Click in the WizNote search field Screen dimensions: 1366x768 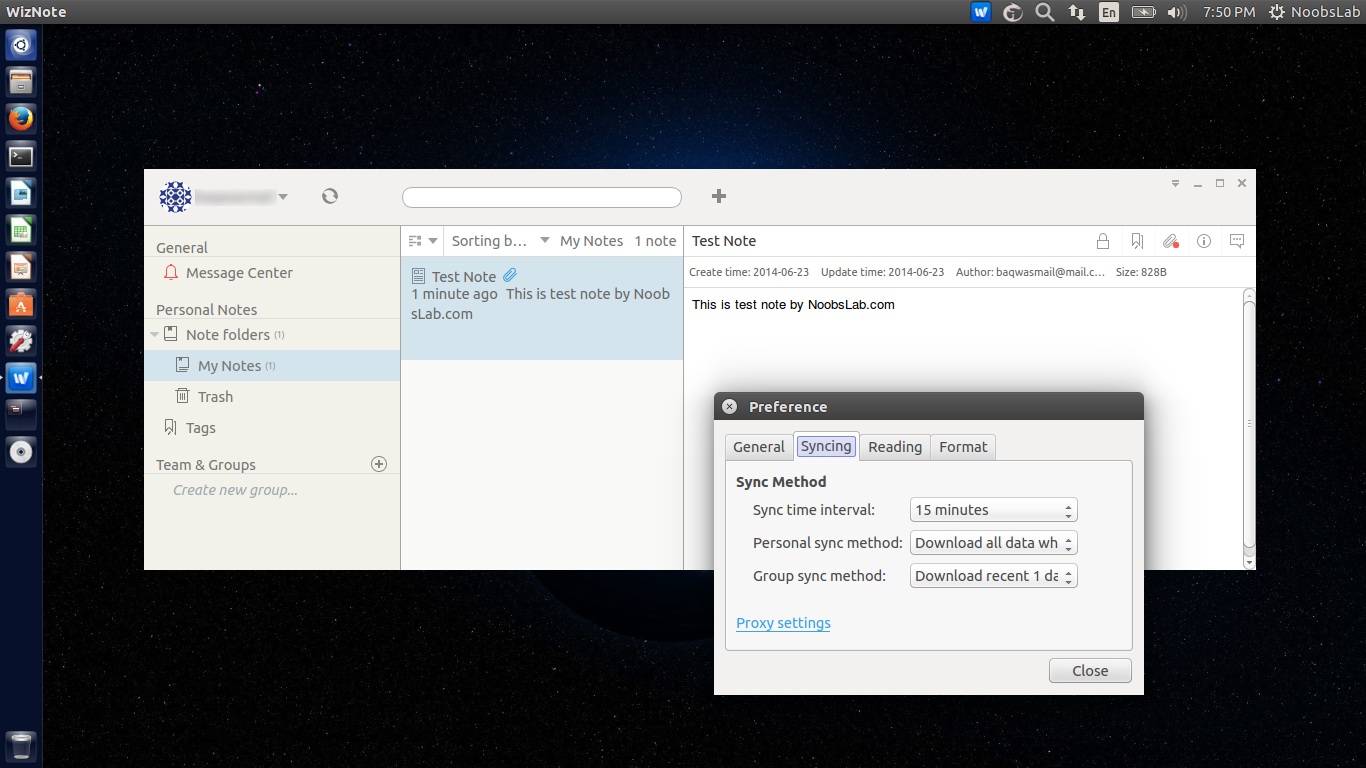[542, 197]
